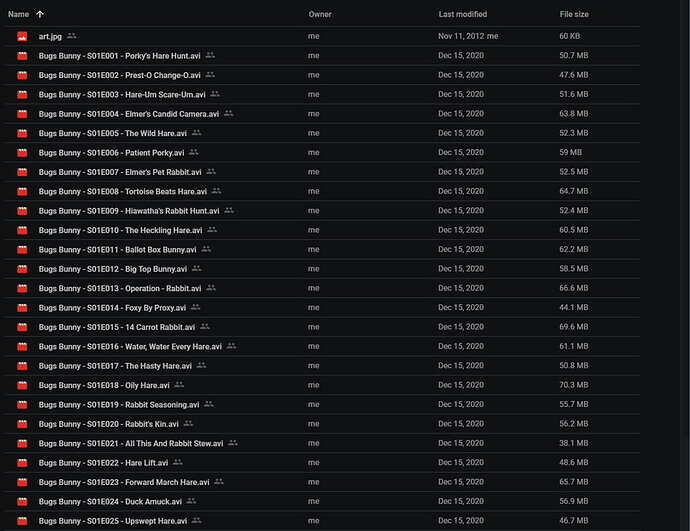Click the video icon for Porky's Hare Hunt
Image resolution: width=690 pixels, height=531 pixels.
point(22,55)
